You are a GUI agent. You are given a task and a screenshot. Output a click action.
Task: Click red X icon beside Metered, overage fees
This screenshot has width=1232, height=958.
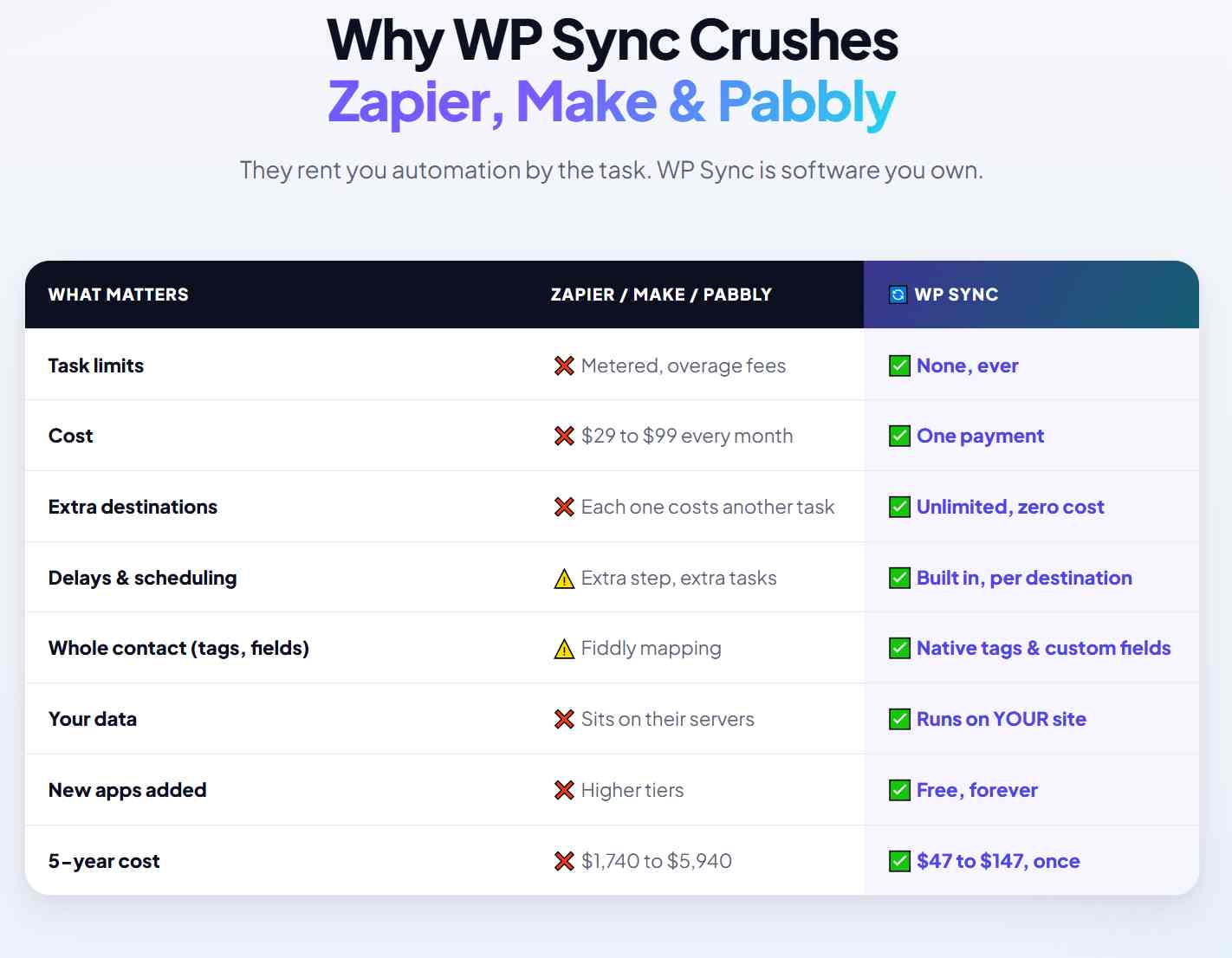pos(564,366)
